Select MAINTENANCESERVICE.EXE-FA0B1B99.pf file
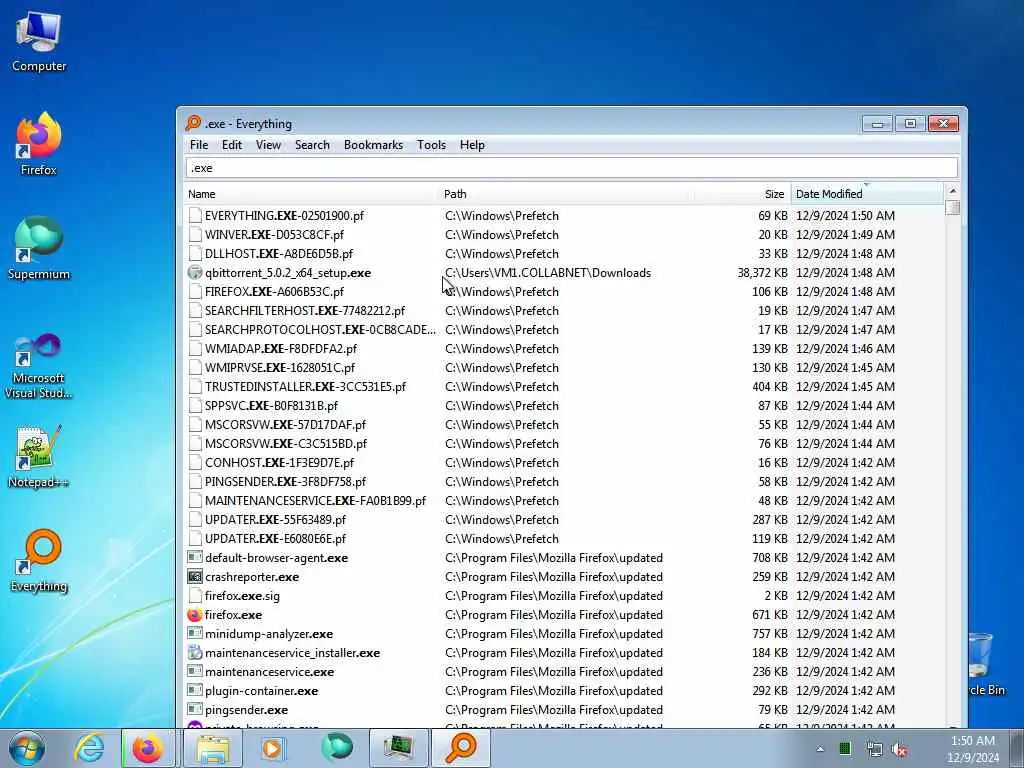 (x=315, y=501)
